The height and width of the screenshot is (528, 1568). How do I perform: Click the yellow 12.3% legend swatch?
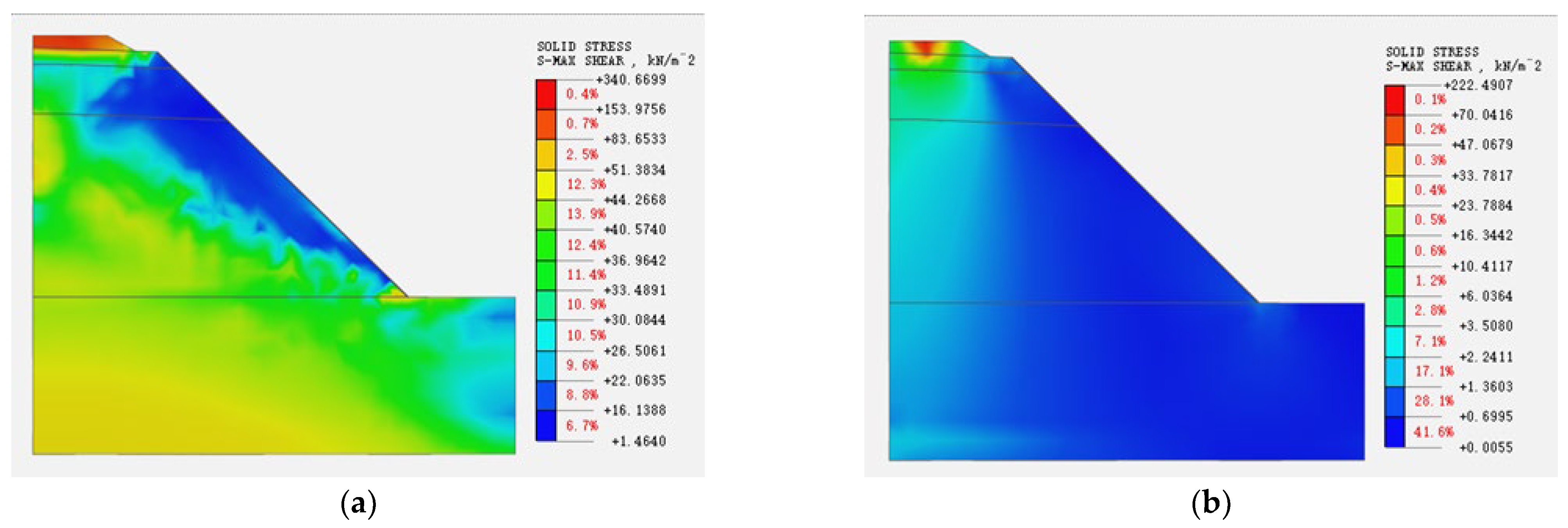coord(545,184)
